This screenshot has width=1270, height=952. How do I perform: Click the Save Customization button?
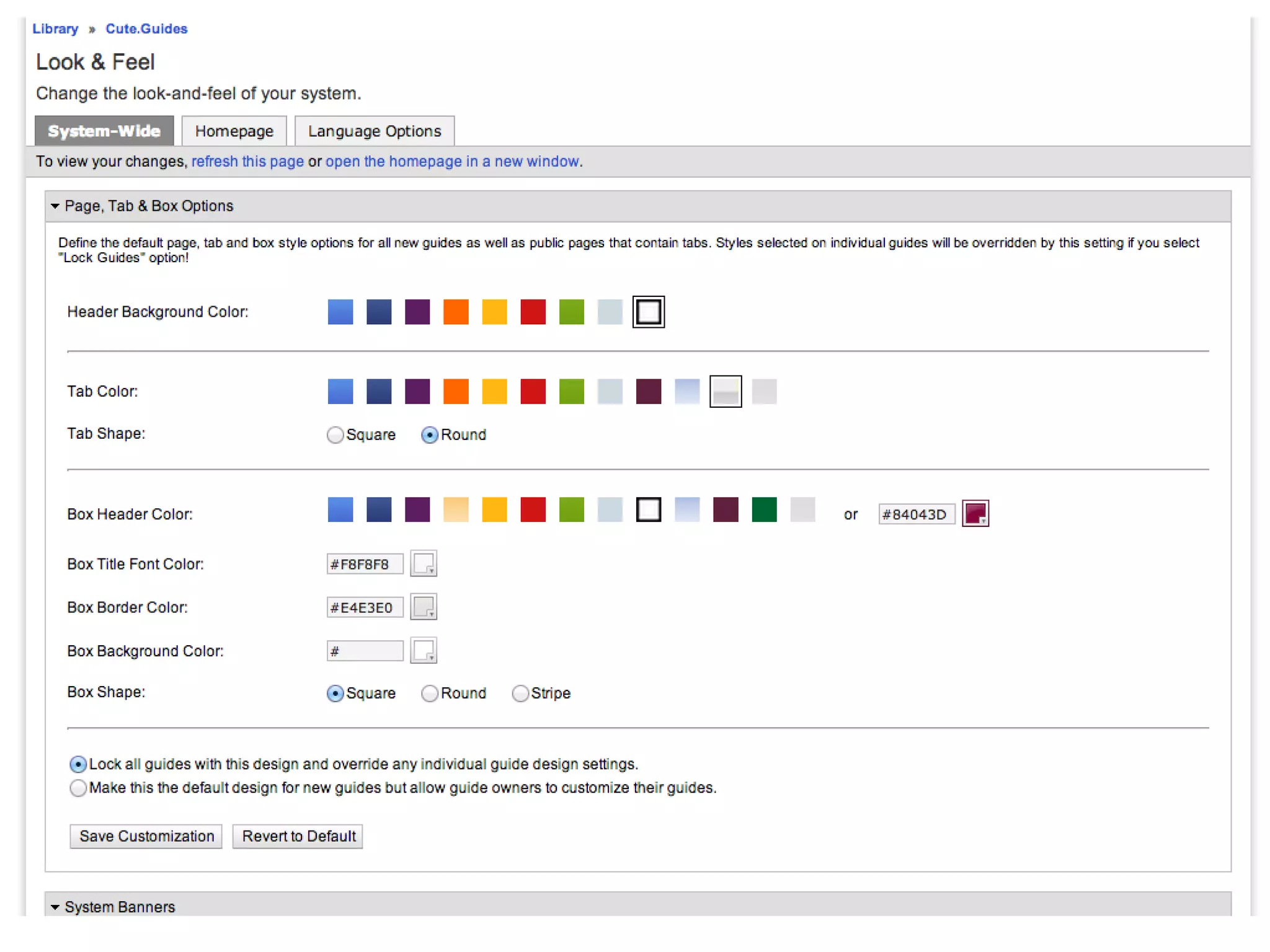(146, 836)
